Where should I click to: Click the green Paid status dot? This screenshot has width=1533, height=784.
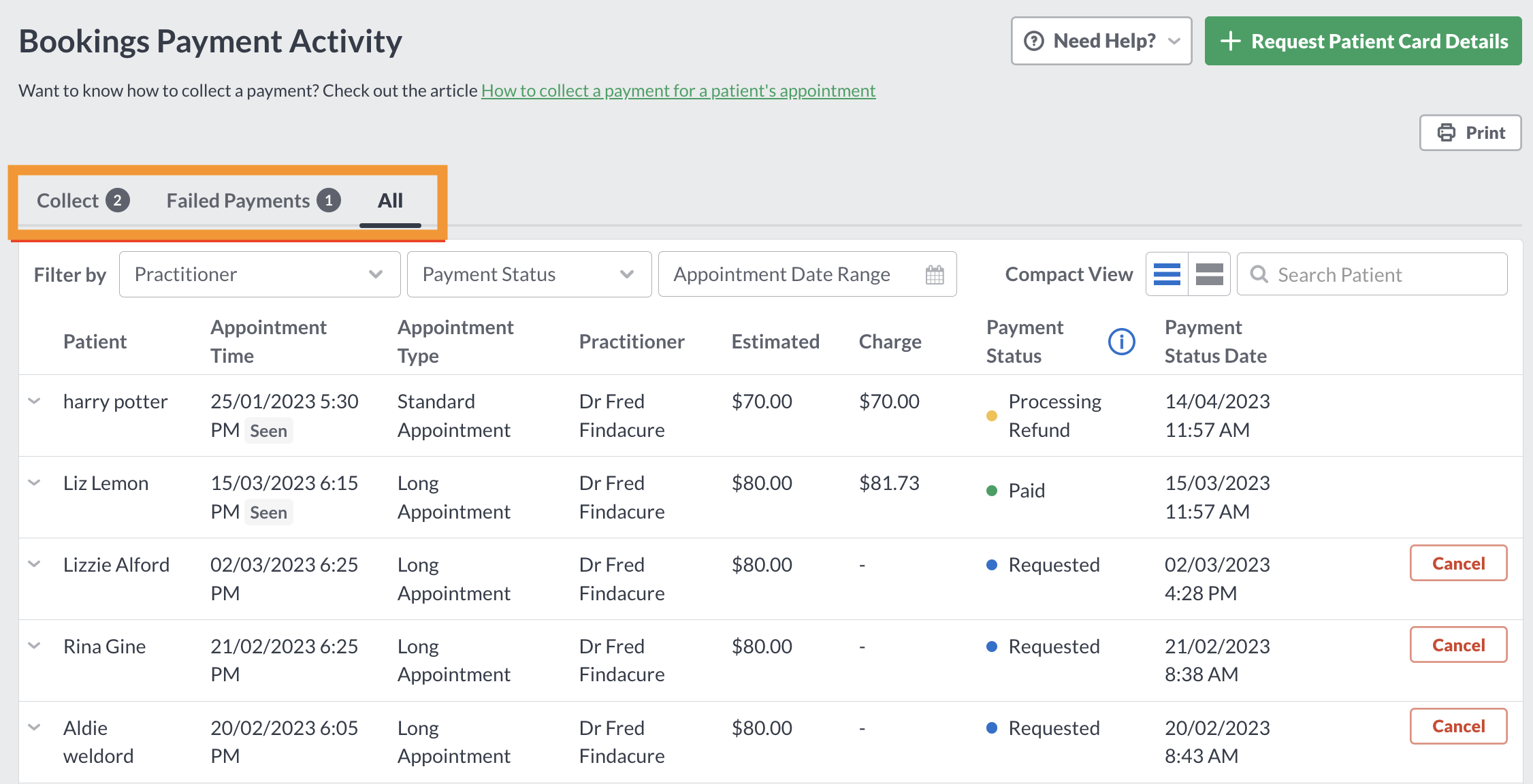pos(991,491)
